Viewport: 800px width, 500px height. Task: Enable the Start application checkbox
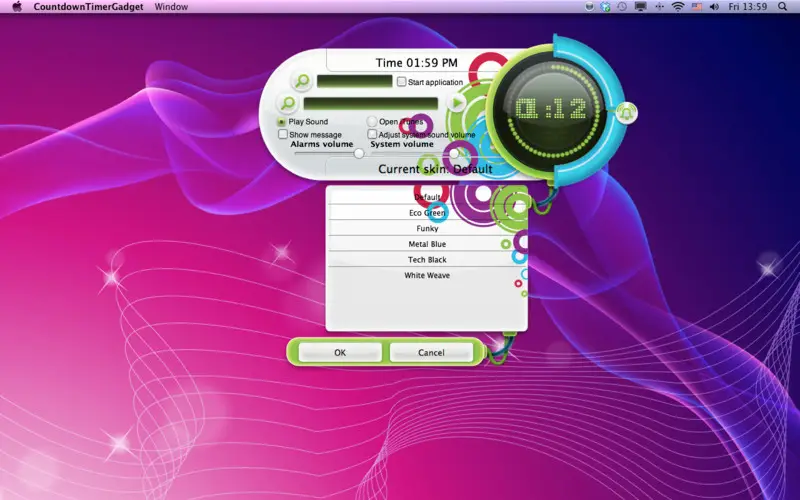tap(402, 82)
